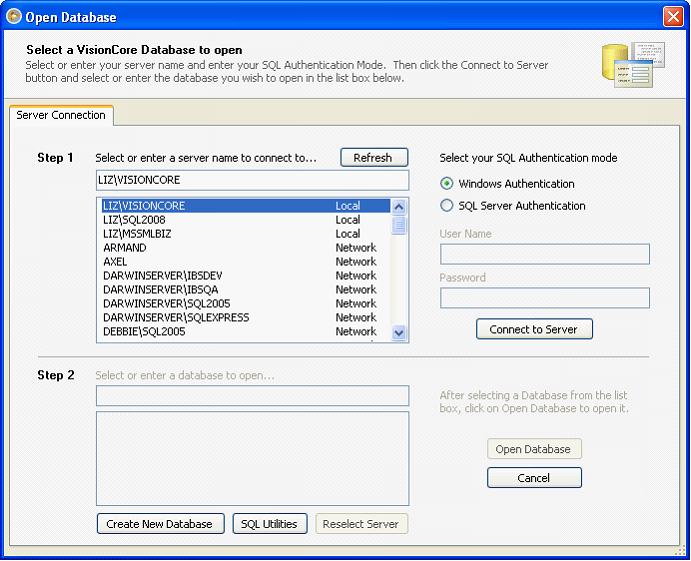691x561 pixels.
Task: Click the Open Database button
Action: (x=534, y=449)
